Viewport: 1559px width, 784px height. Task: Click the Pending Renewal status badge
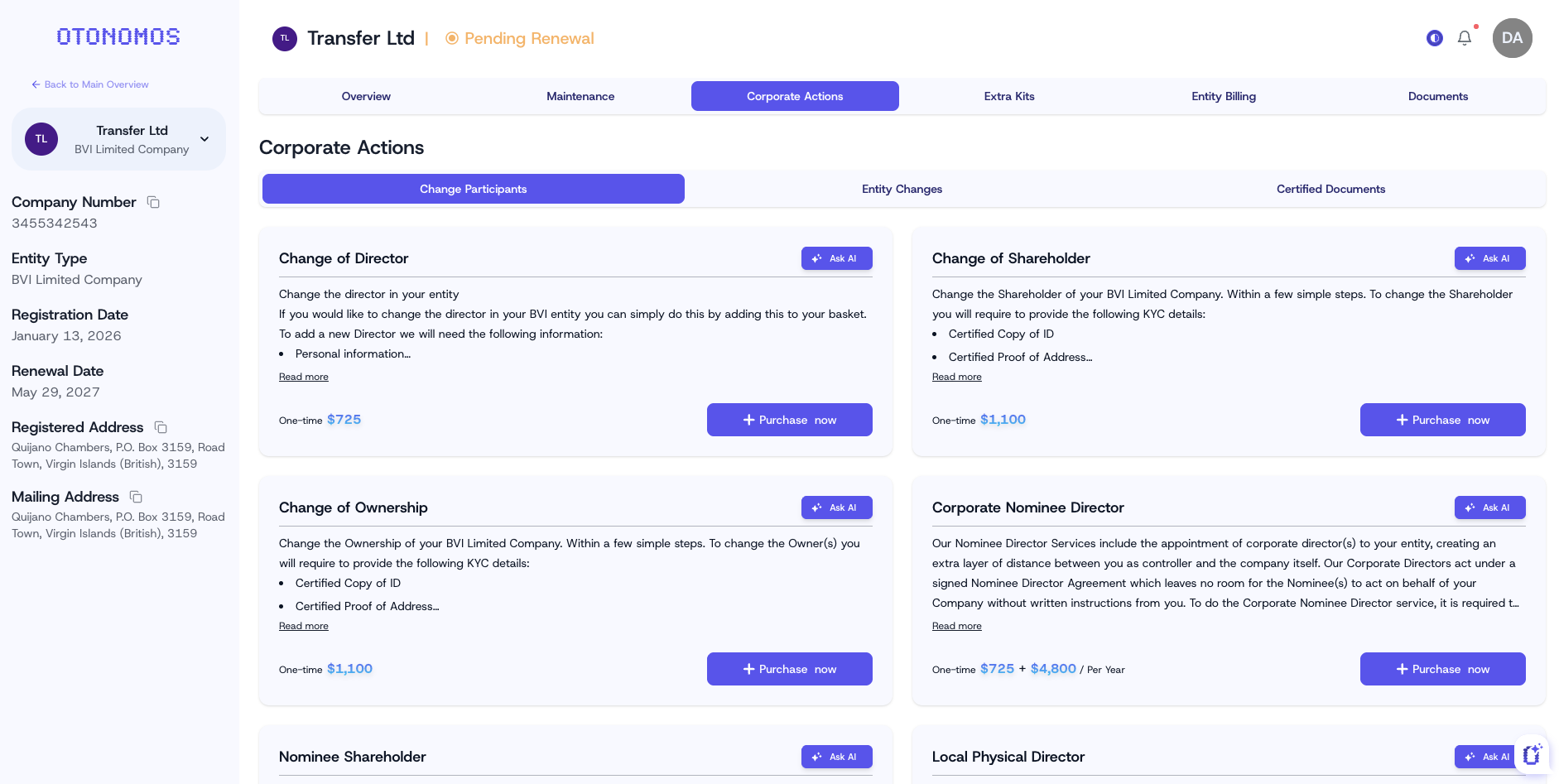519,38
